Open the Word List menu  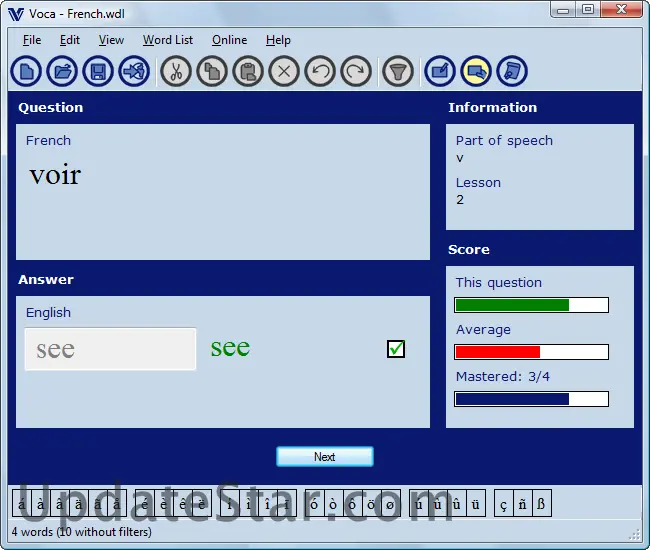[x=168, y=40]
